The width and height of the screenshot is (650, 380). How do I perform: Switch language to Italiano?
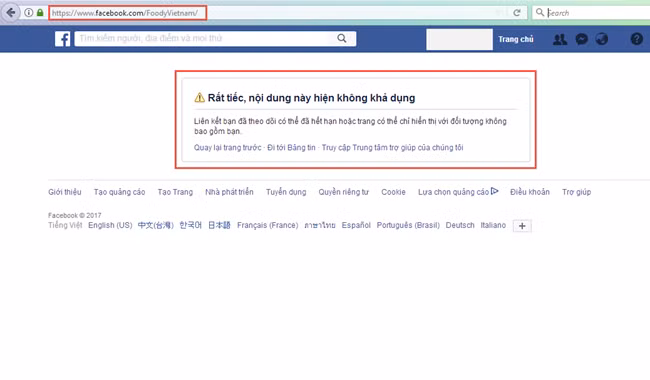493,225
